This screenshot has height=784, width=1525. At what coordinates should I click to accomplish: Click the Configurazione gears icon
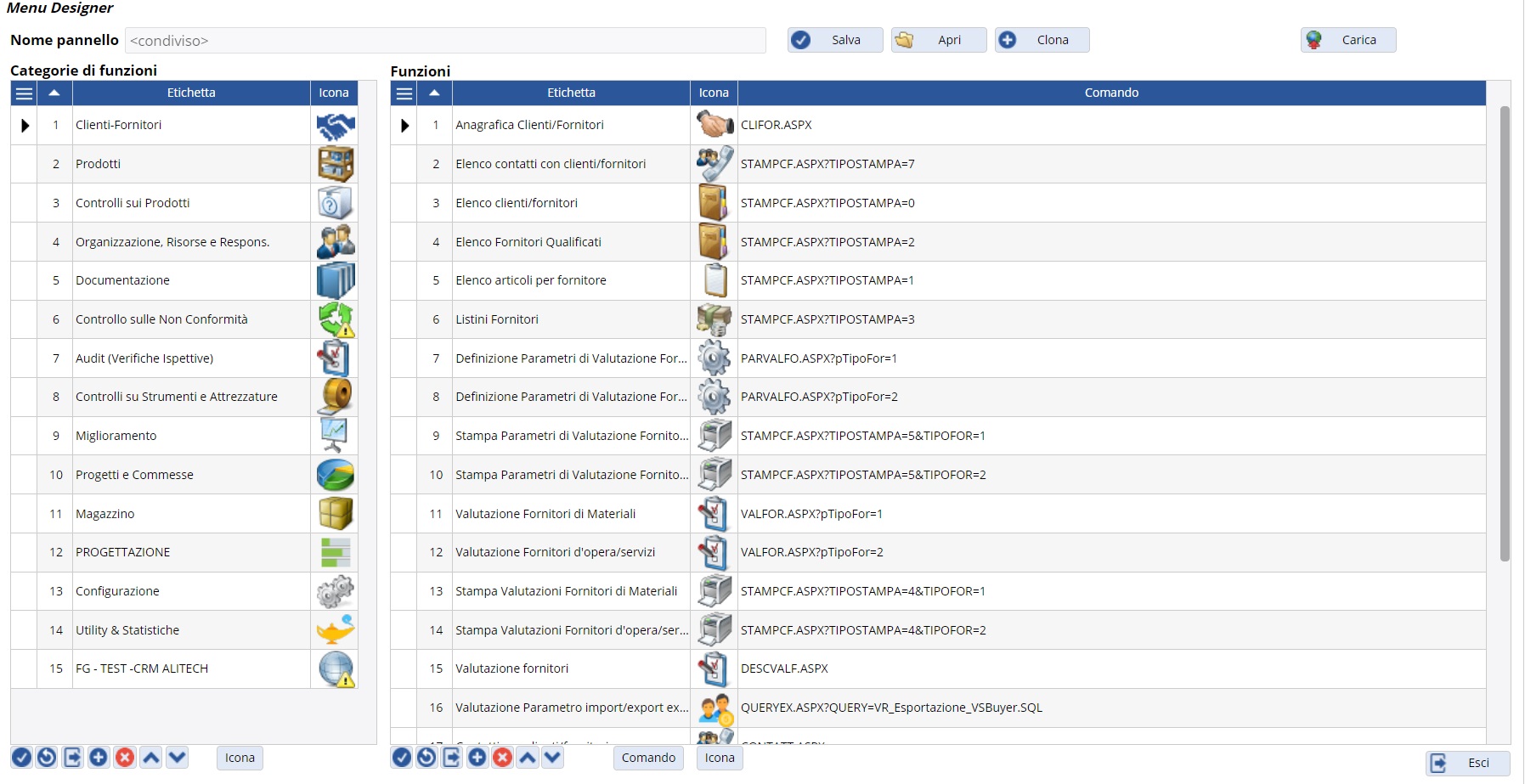coord(335,591)
